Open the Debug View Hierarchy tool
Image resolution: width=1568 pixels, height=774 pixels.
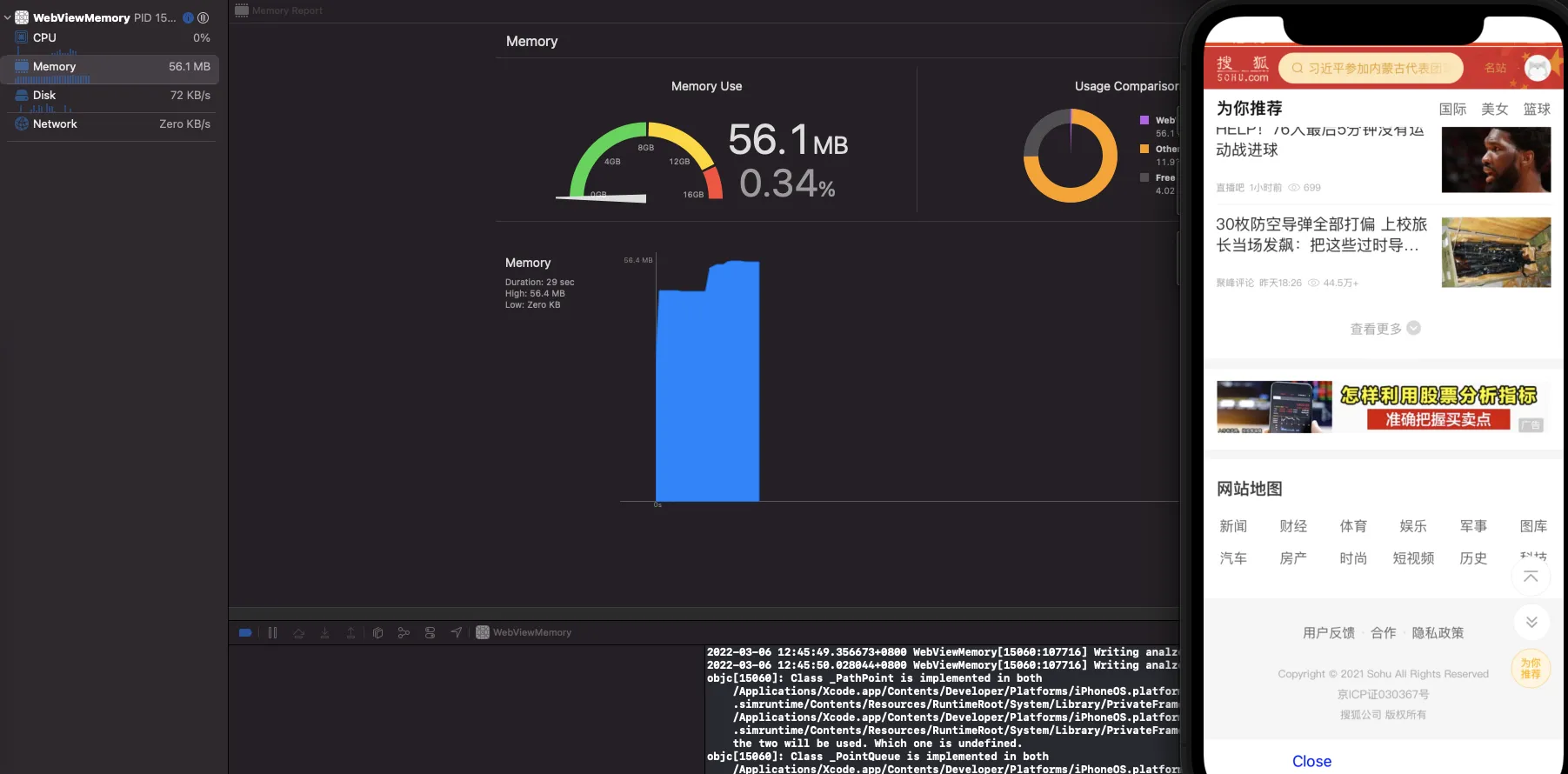[377, 633]
